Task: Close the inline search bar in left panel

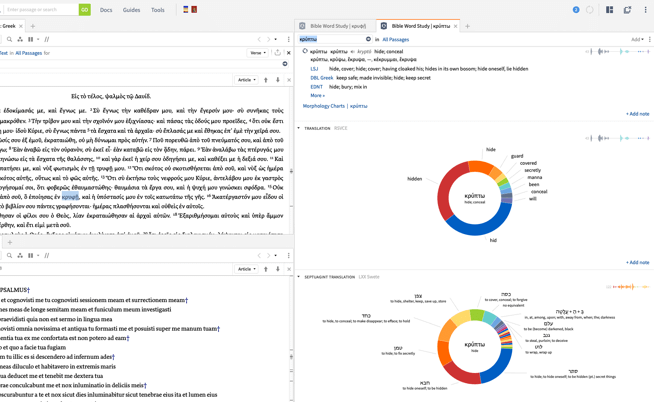Action: (x=288, y=53)
